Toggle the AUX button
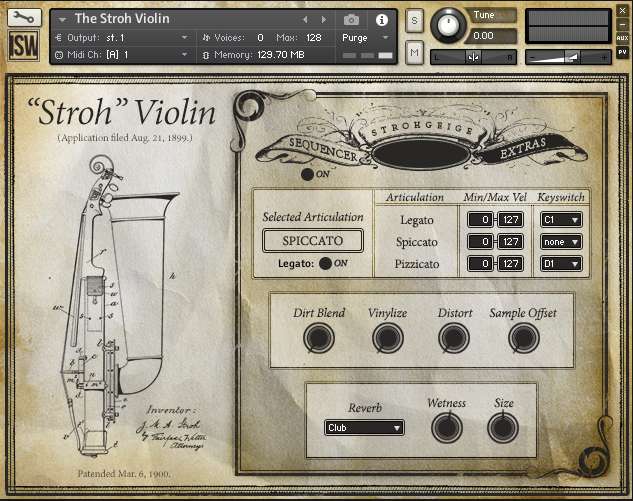The width and height of the screenshot is (633, 501). click(x=622, y=38)
